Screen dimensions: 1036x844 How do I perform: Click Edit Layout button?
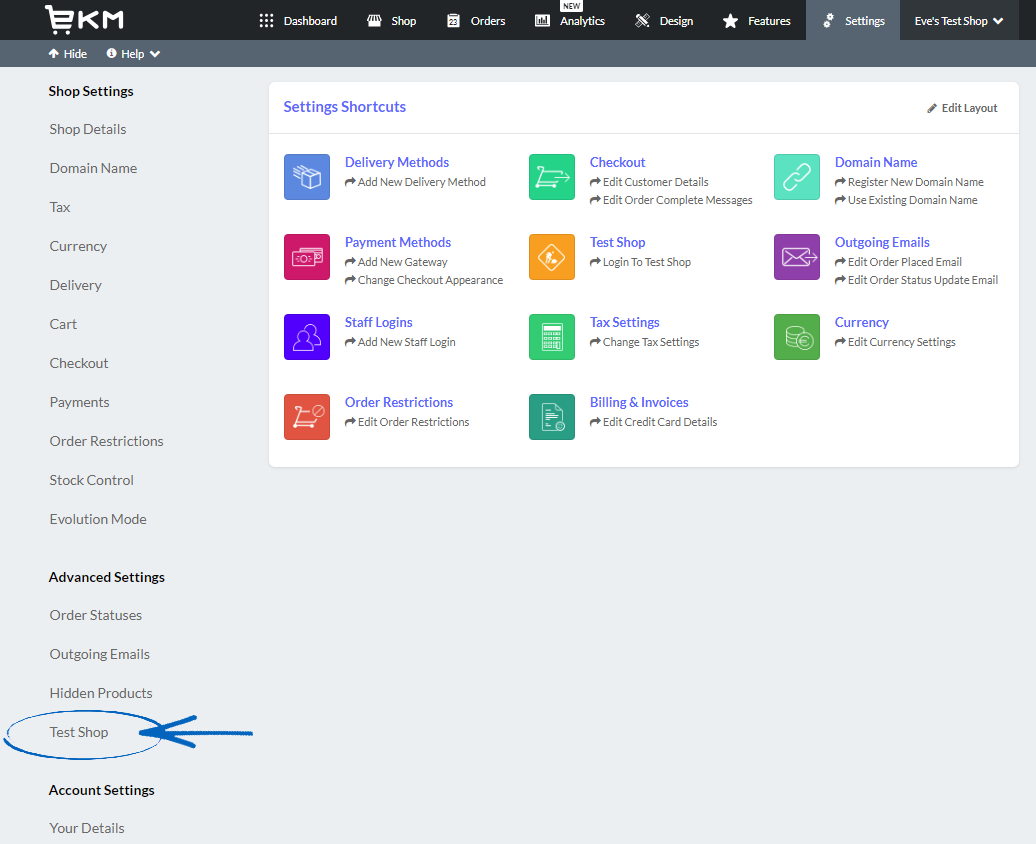(962, 108)
